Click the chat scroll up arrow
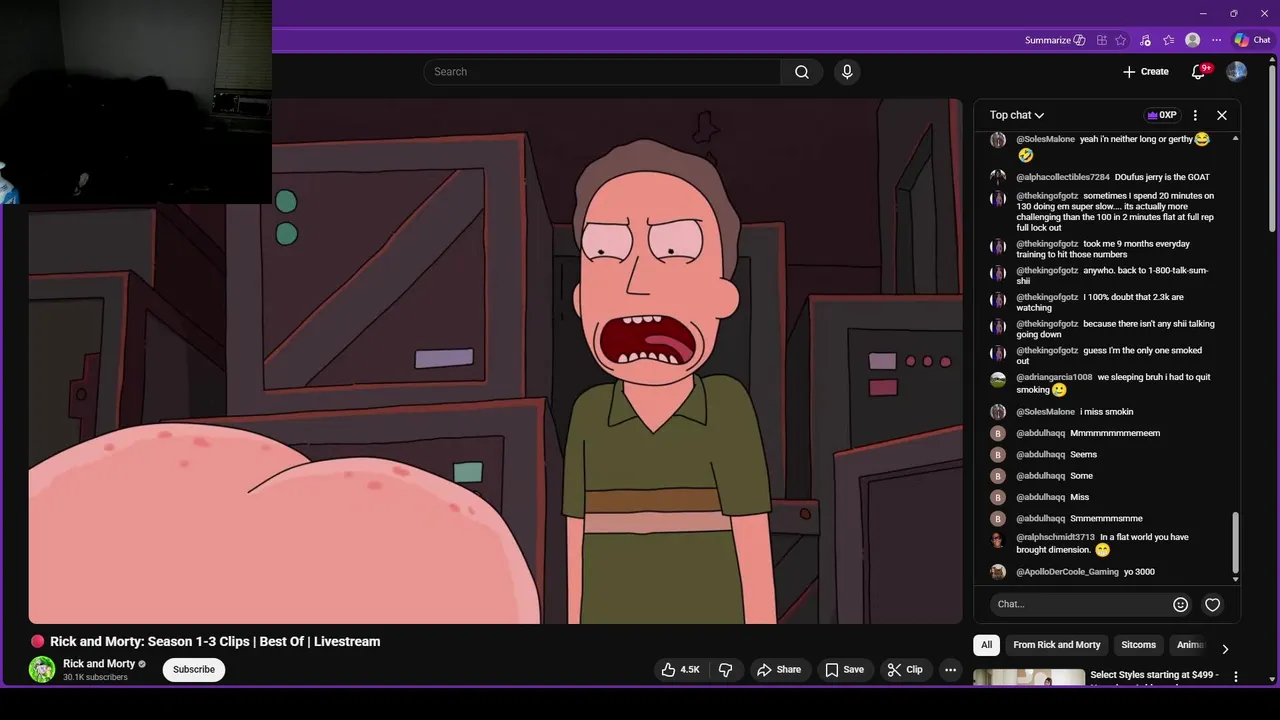 tap(1236, 138)
